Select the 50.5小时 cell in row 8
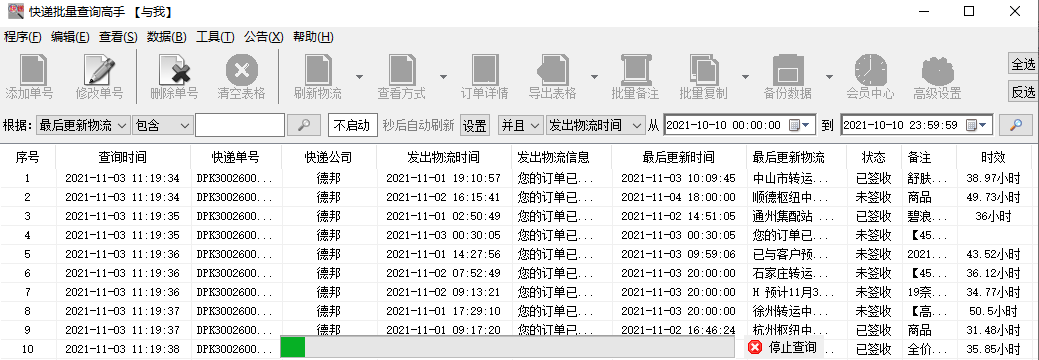Image resolution: width=1039 pixels, height=360 pixels. point(993,311)
